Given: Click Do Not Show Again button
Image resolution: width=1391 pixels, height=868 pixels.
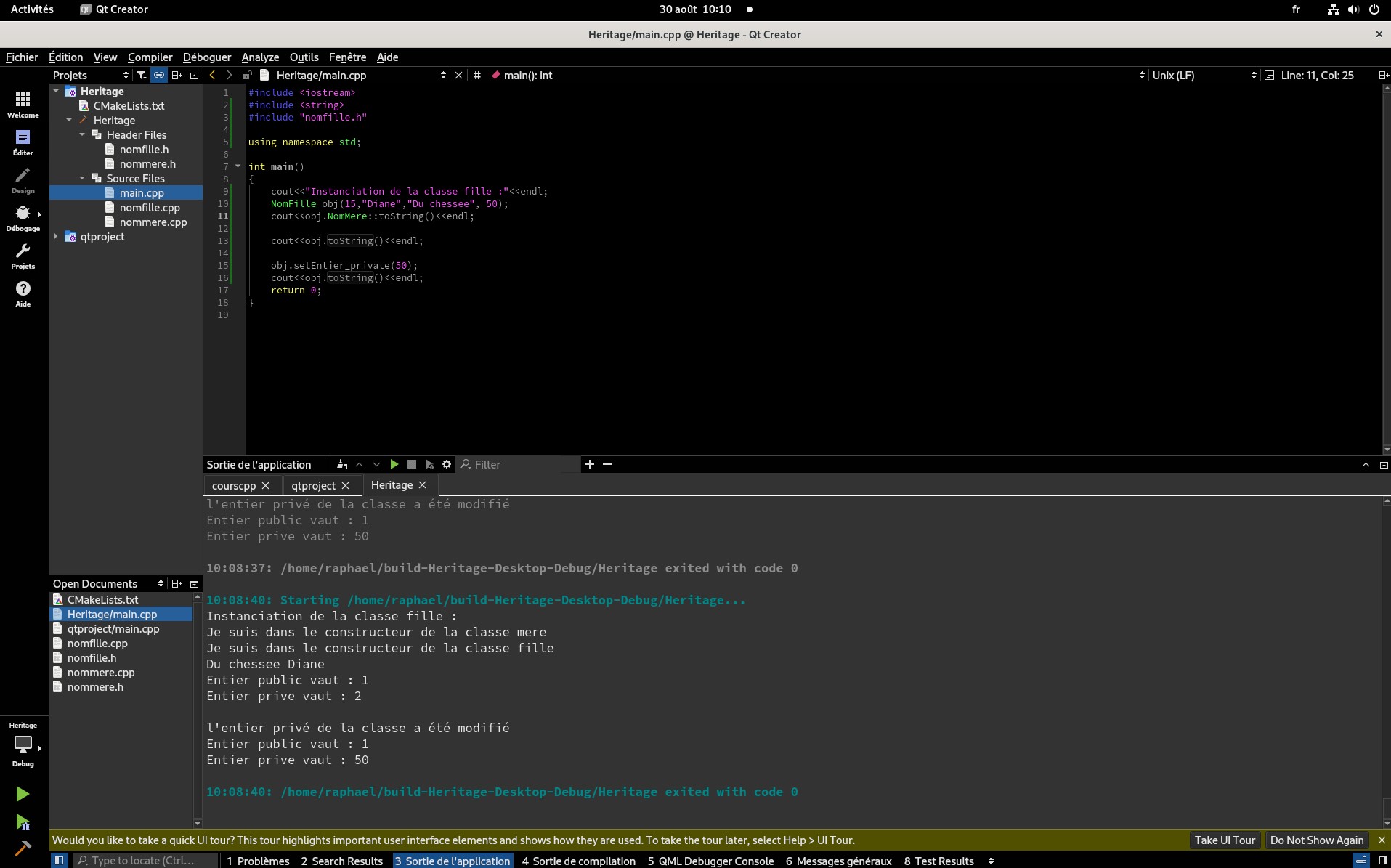Looking at the screenshot, I should coord(1317,840).
